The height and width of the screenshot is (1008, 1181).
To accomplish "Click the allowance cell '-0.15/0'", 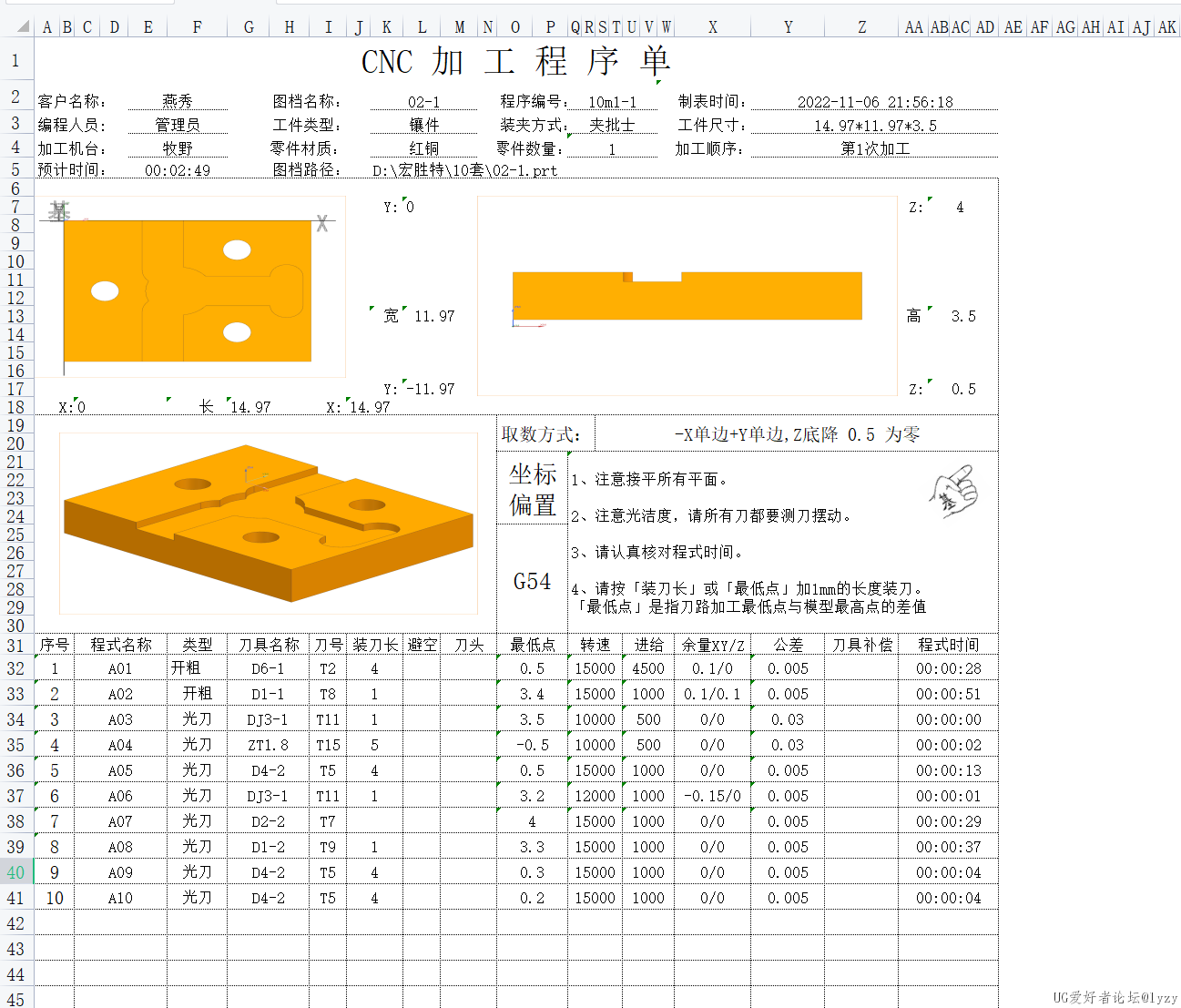I will coord(713,796).
